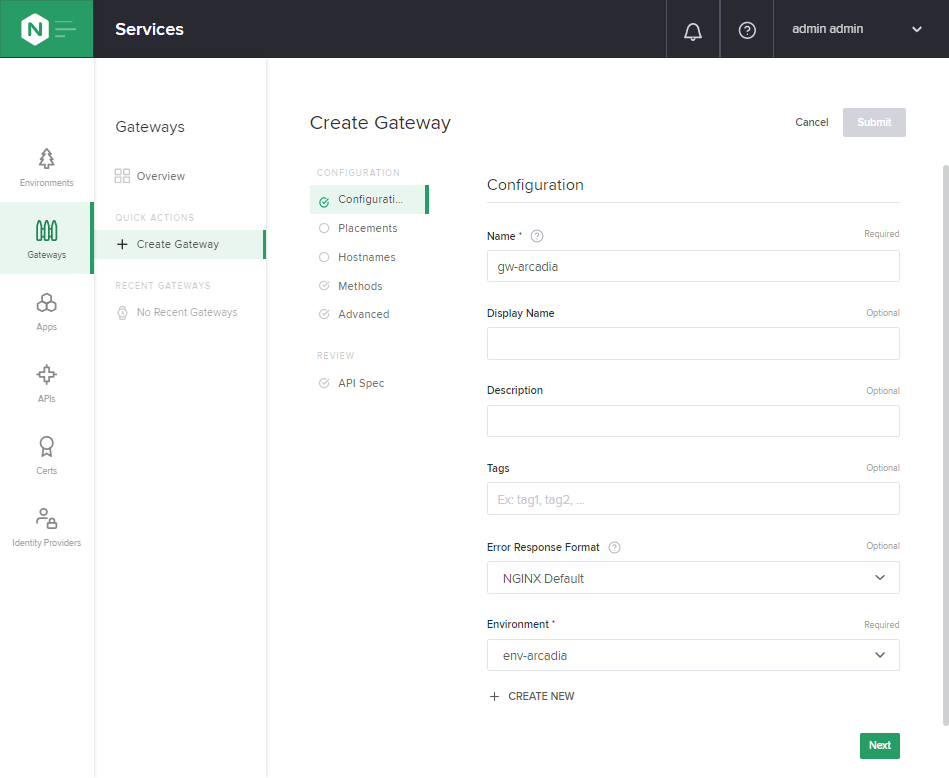Click the Create Gateway page heading
Screen dimensions: 949x778
pos(380,123)
